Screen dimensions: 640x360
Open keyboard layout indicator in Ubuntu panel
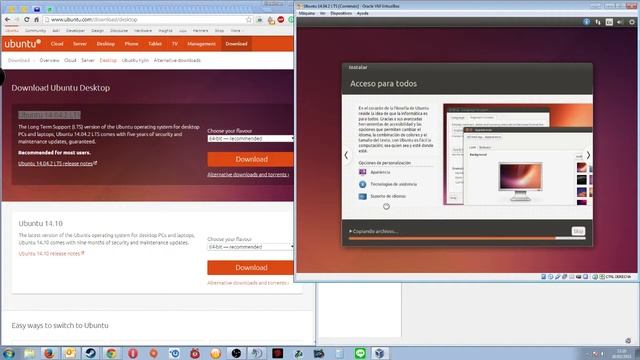(609, 22)
